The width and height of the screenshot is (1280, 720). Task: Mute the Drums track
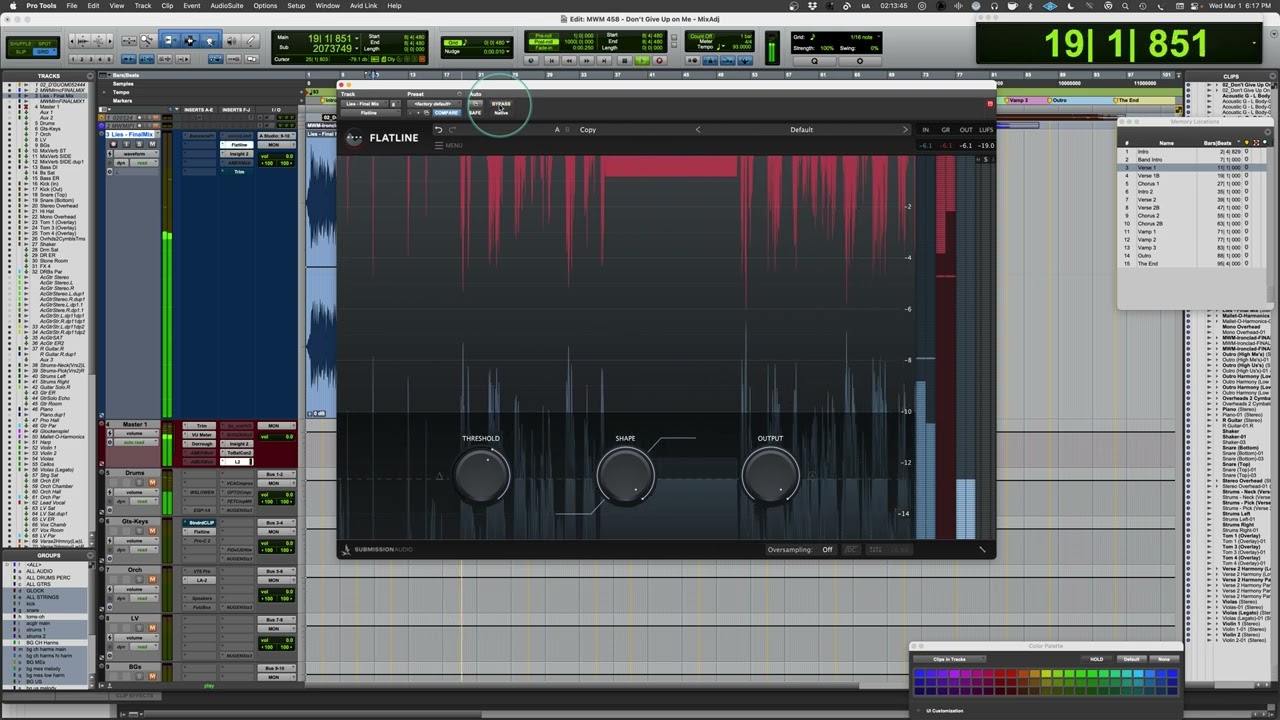[152, 483]
